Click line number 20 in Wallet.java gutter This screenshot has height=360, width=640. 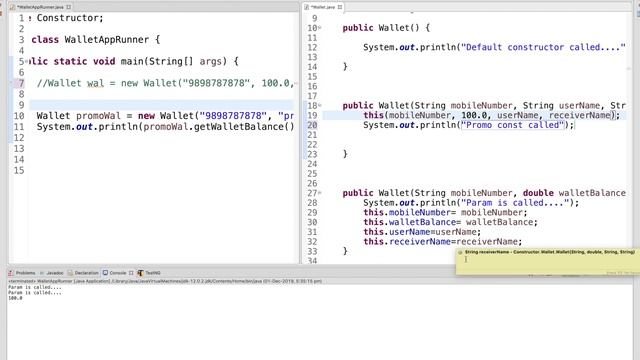(312, 125)
